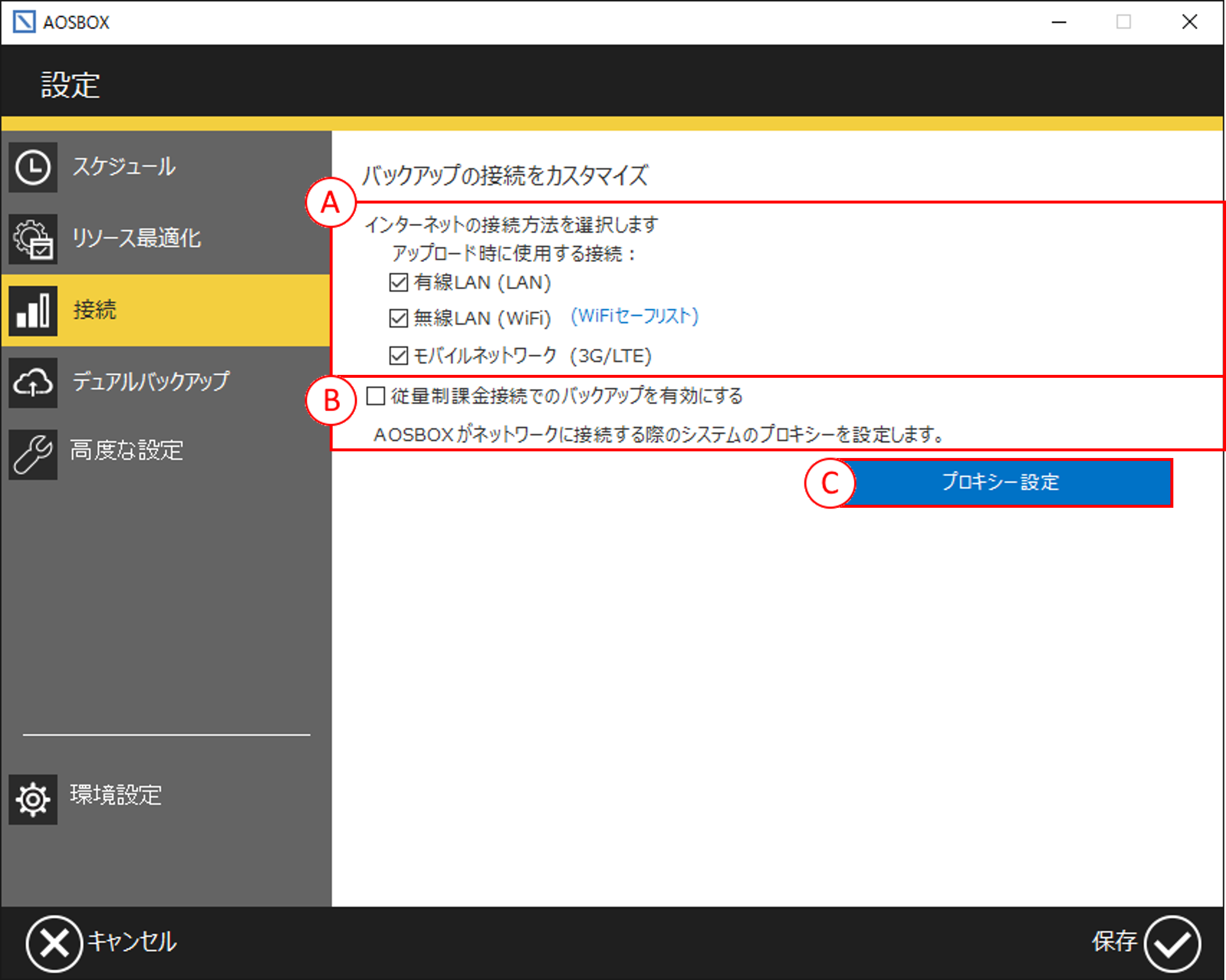Click the バックアップの接続をカスタマイズ heading
The height and width of the screenshot is (980, 1226).
505,175
